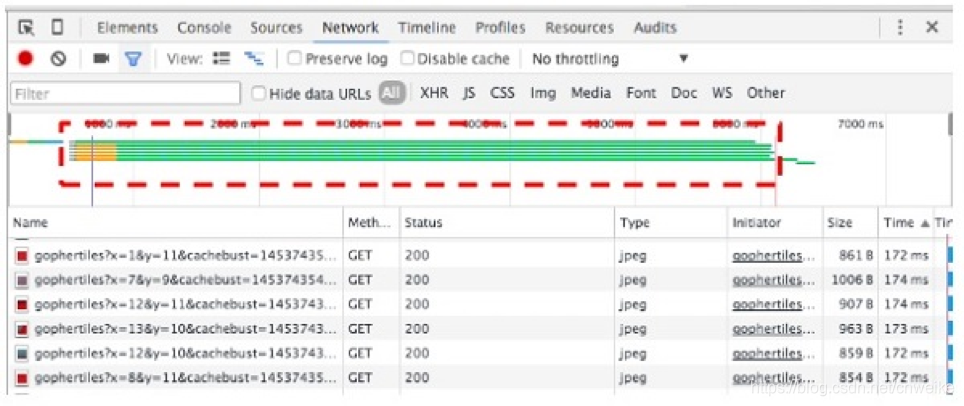Select request gophertiles?x=8&y=11

(186, 377)
